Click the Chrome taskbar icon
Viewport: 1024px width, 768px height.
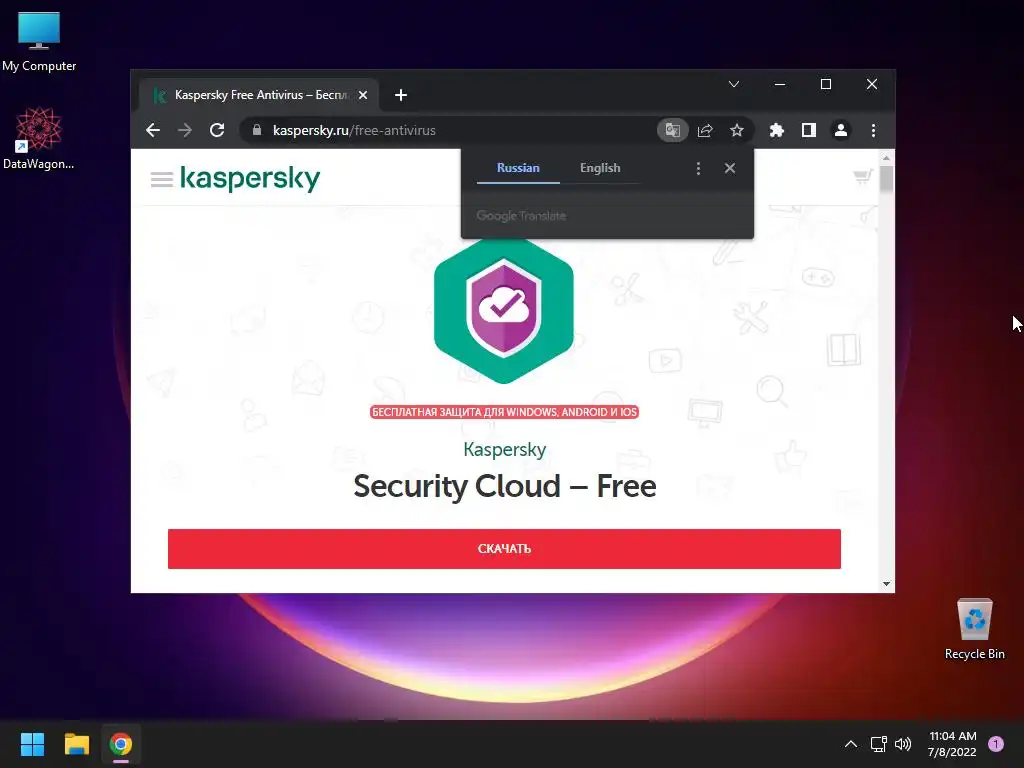pyautogui.click(x=121, y=744)
